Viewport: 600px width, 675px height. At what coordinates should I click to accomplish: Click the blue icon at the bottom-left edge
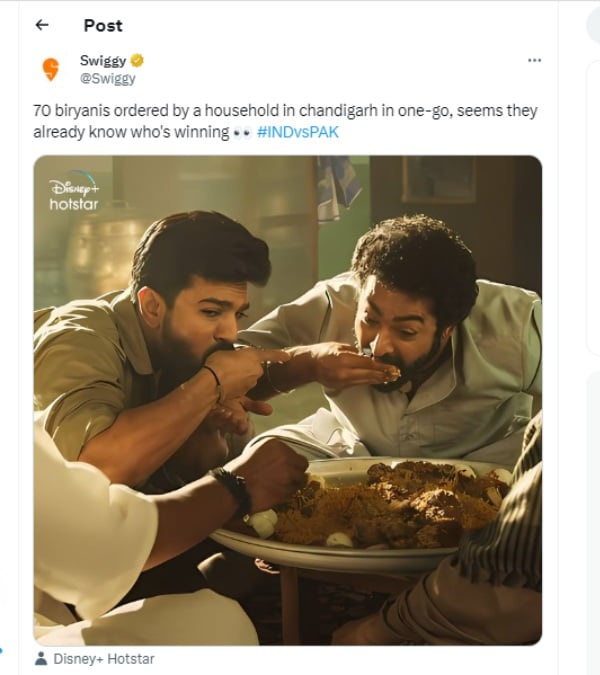click(2, 651)
